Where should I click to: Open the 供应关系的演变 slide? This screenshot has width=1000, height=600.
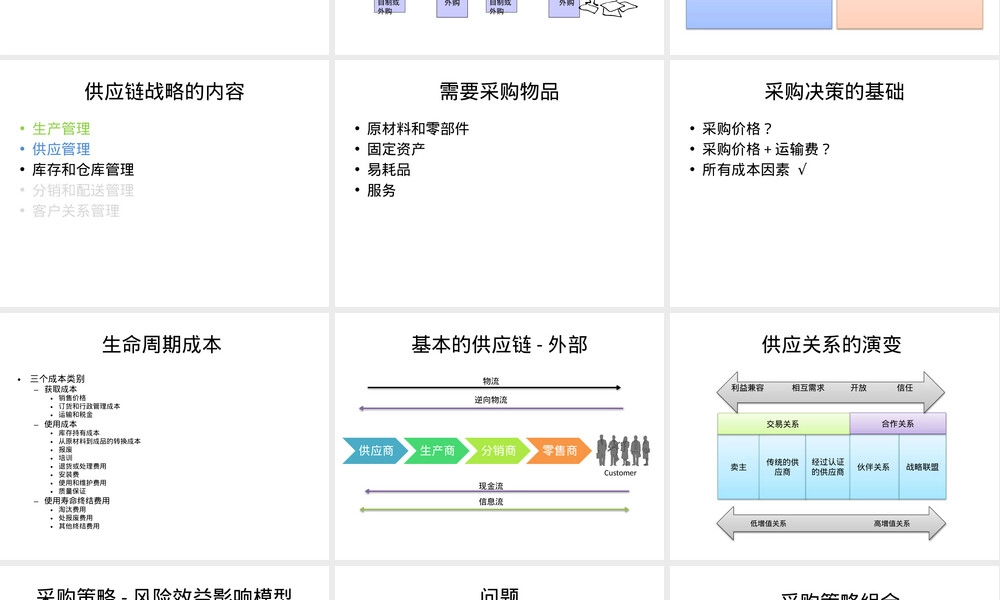point(835,436)
